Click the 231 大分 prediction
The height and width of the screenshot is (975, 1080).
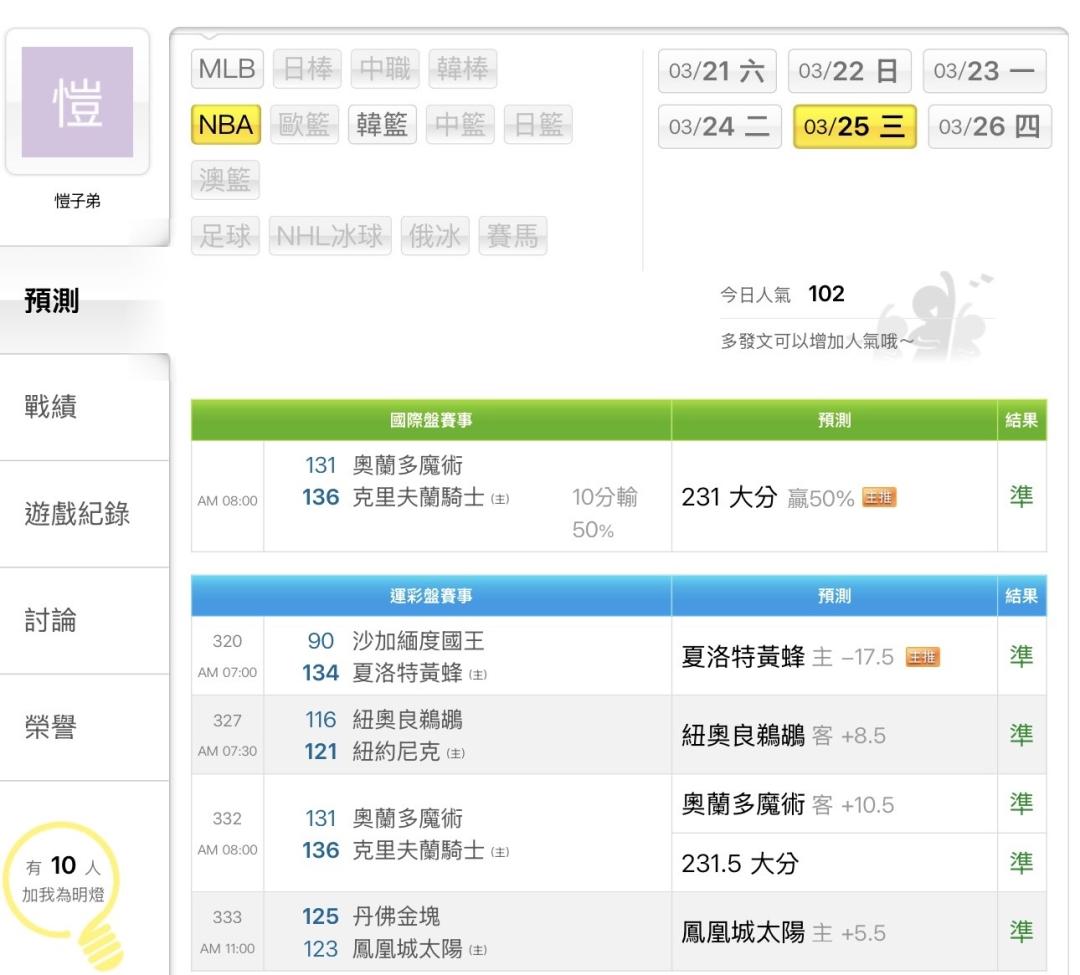pos(729,497)
